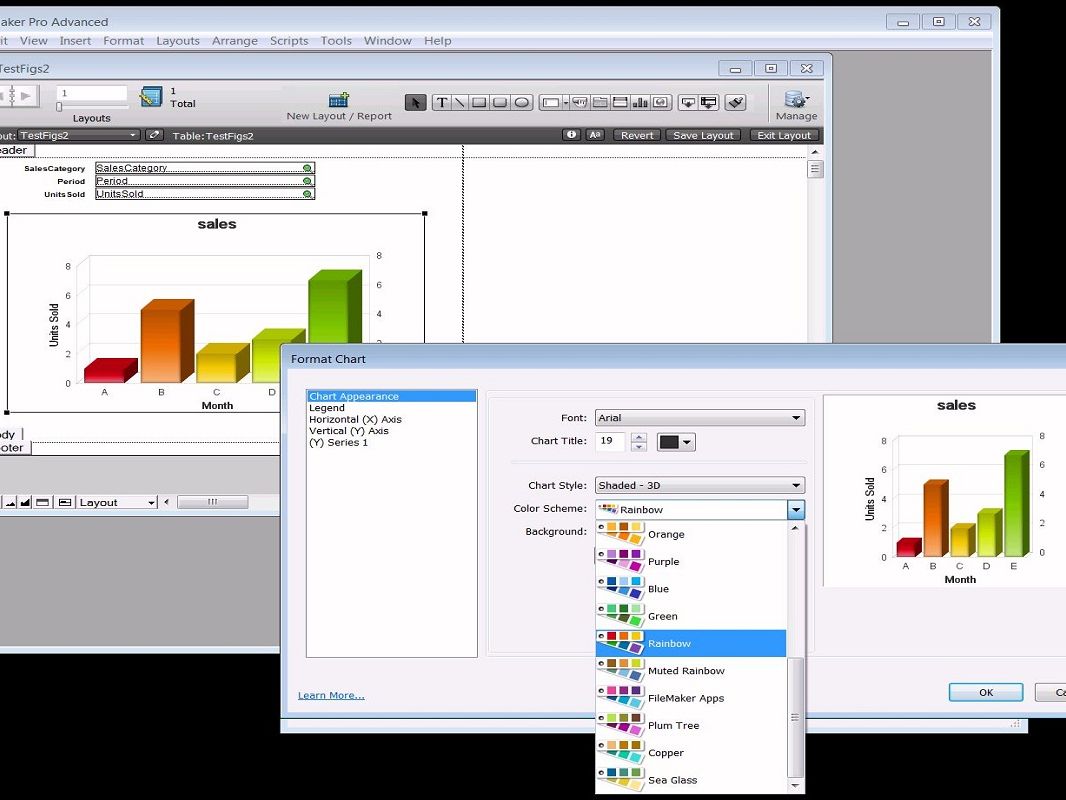Image resolution: width=1066 pixels, height=800 pixels.
Task: Click the Field tool icon
Action: point(688,103)
